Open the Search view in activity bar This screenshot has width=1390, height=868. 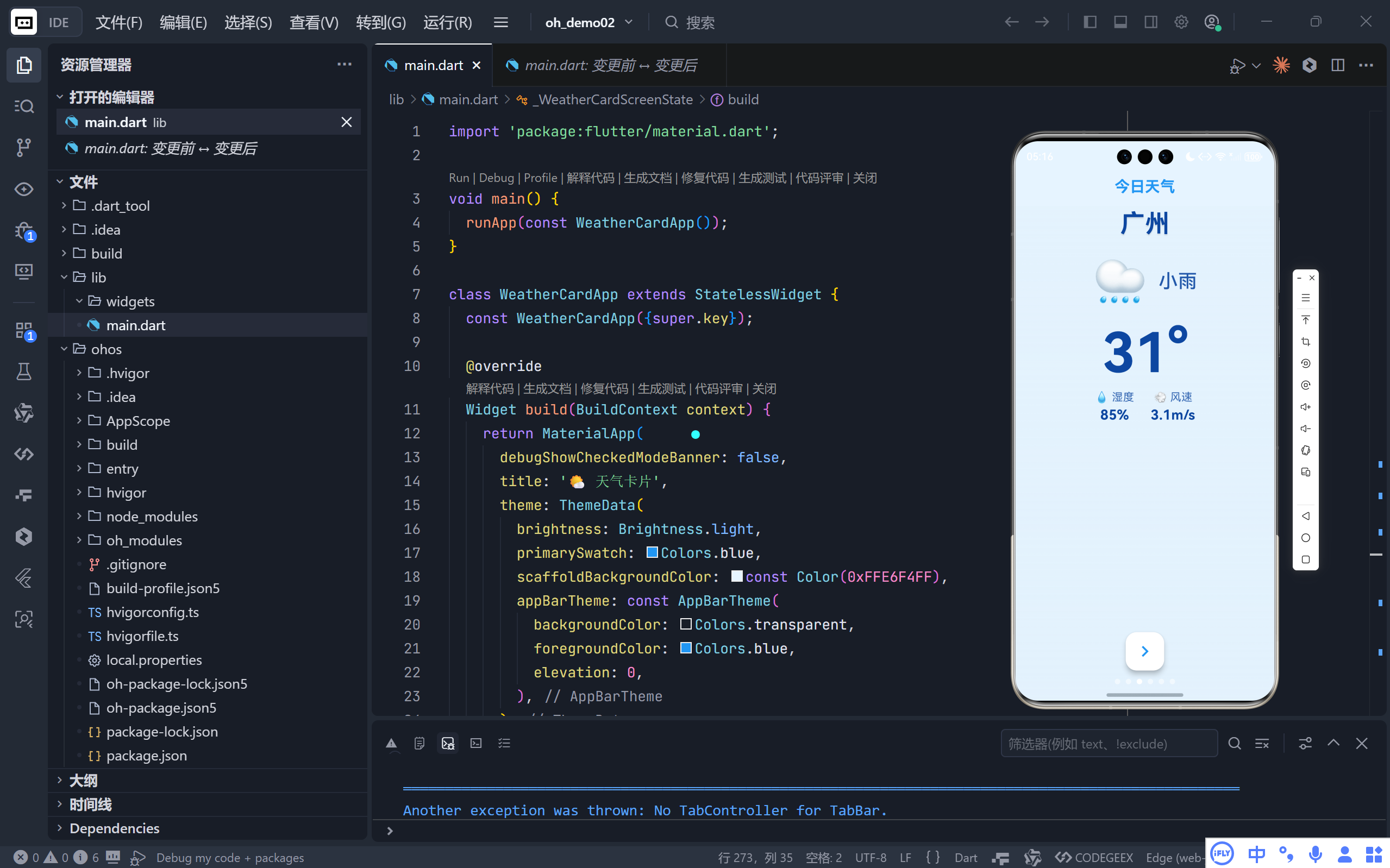(23, 106)
